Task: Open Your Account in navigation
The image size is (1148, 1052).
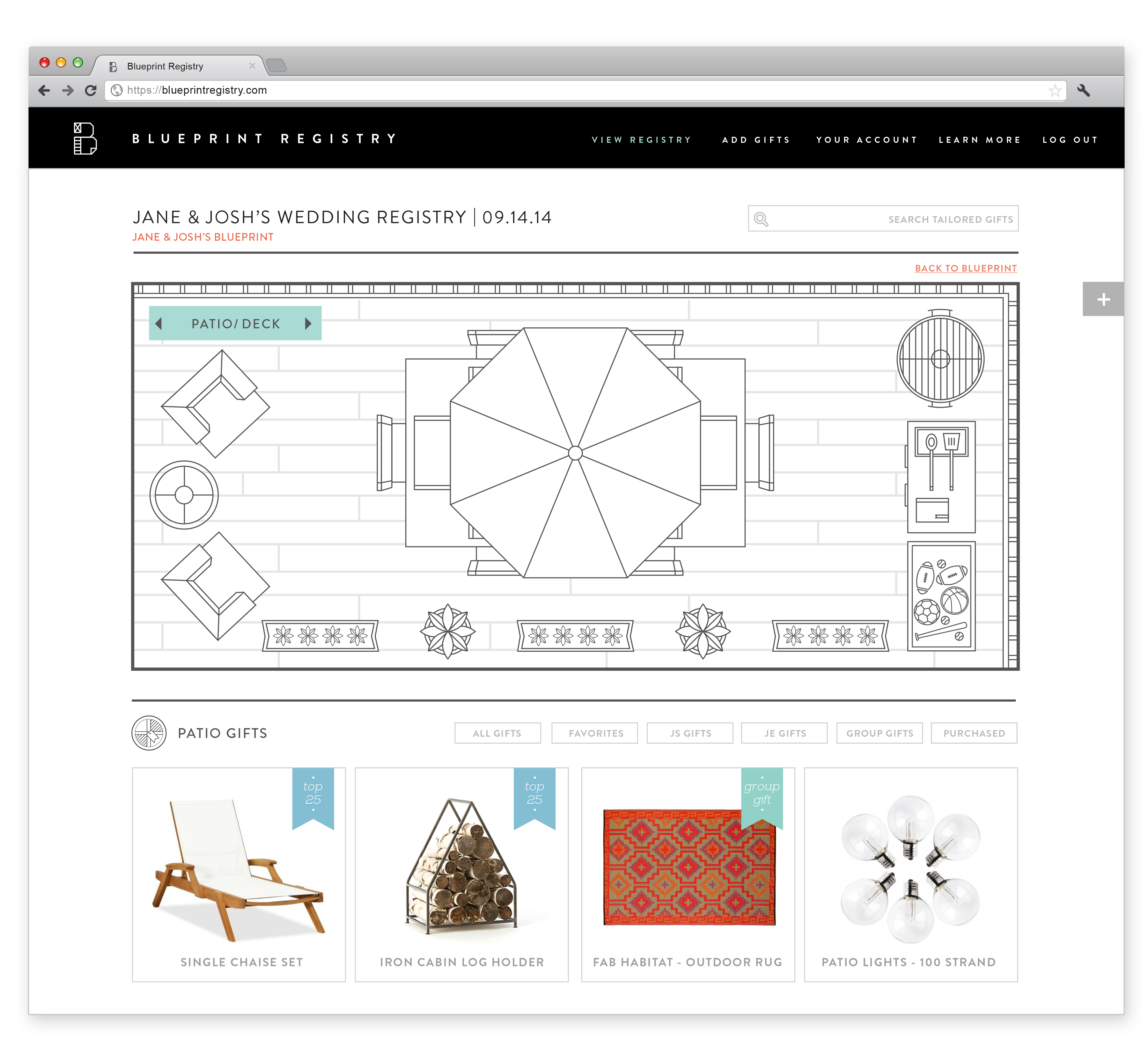Action: [x=867, y=140]
